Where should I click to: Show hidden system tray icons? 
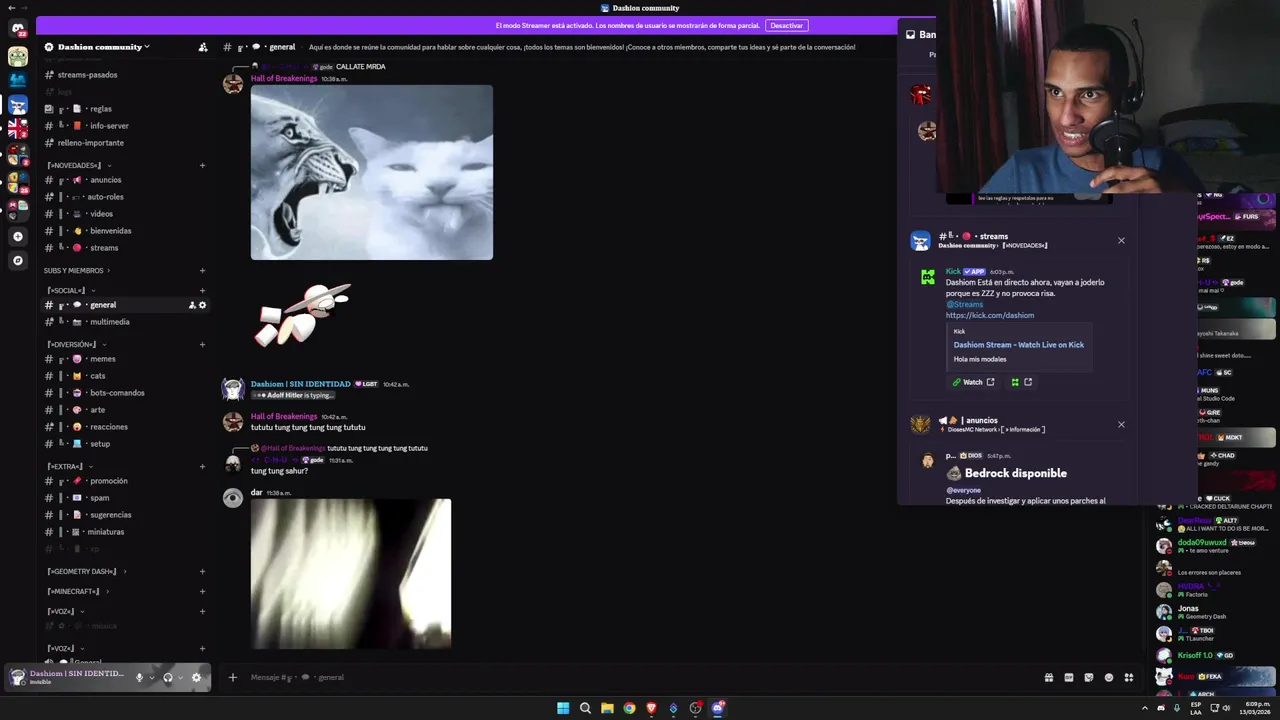coord(1145,708)
